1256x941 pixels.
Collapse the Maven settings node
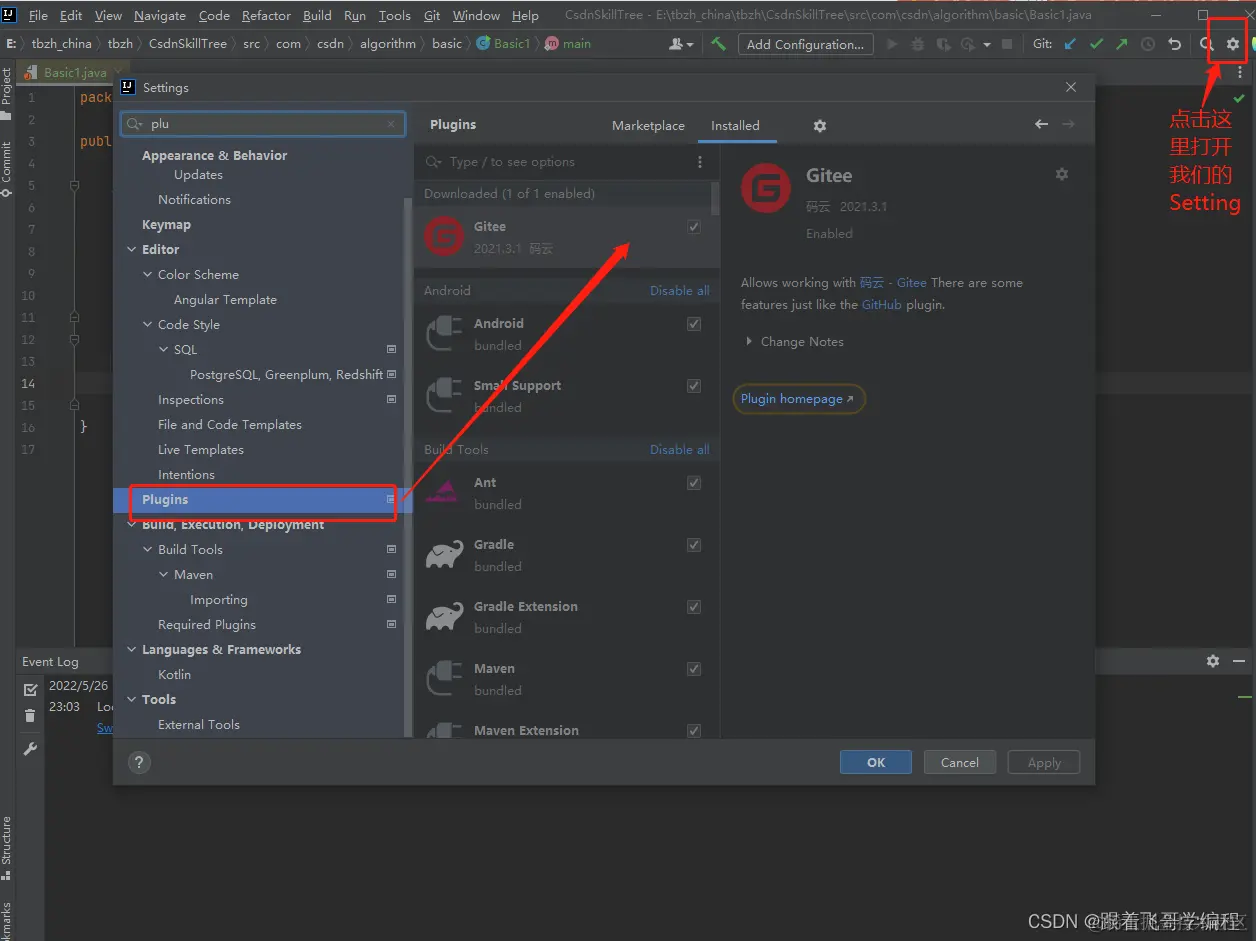(164, 575)
